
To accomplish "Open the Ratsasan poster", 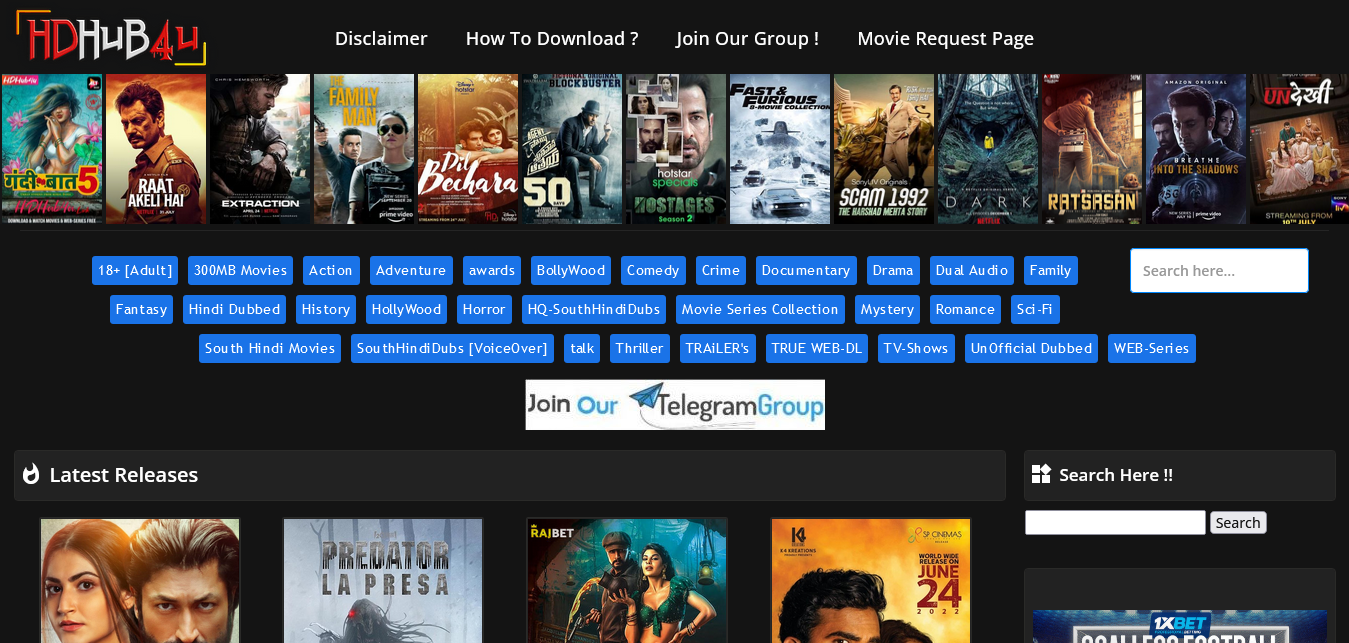I will (1092, 149).
